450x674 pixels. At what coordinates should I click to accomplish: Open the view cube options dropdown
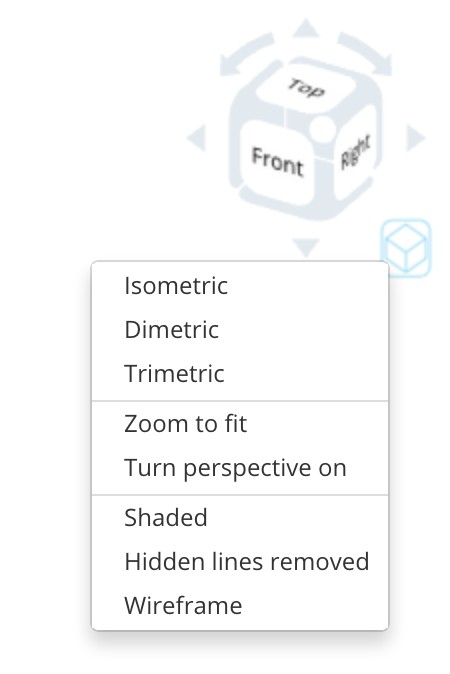[x=406, y=248]
